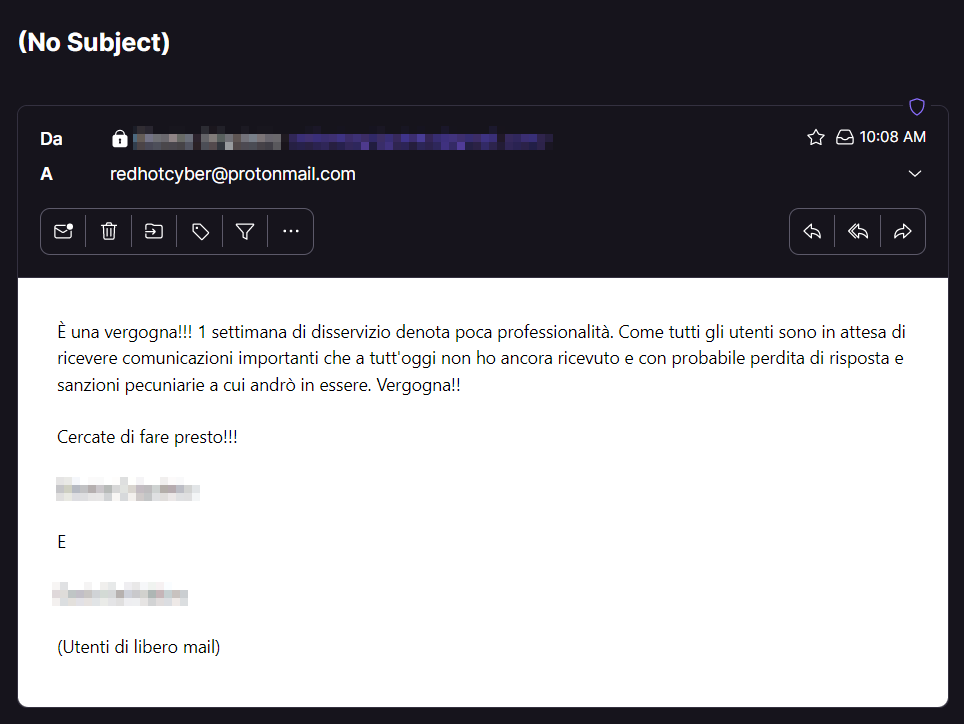Click the sender encryption lock icon
This screenshot has width=964, height=724.
[x=120, y=138]
